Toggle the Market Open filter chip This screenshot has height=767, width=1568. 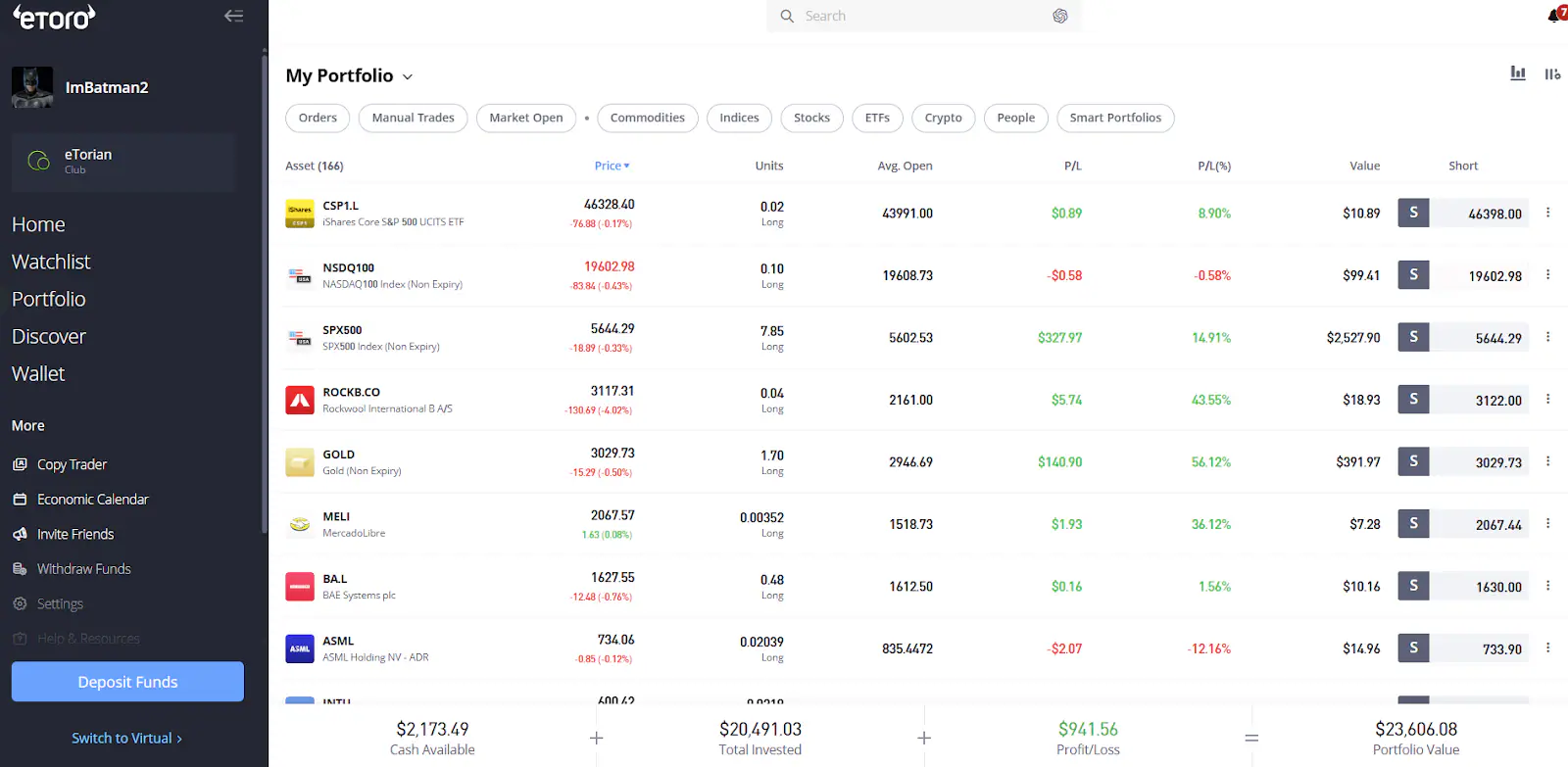526,118
